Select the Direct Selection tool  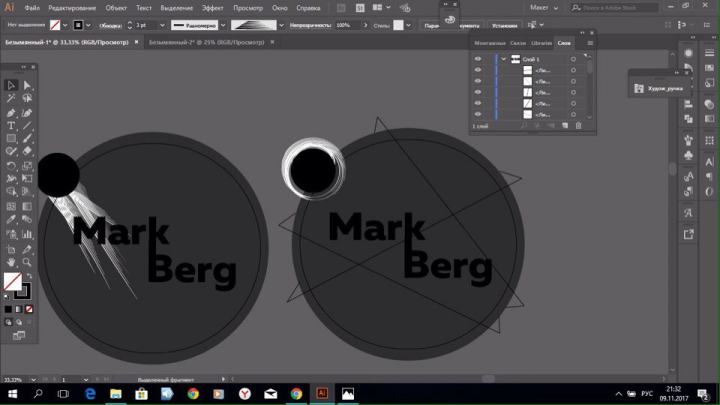[27, 85]
